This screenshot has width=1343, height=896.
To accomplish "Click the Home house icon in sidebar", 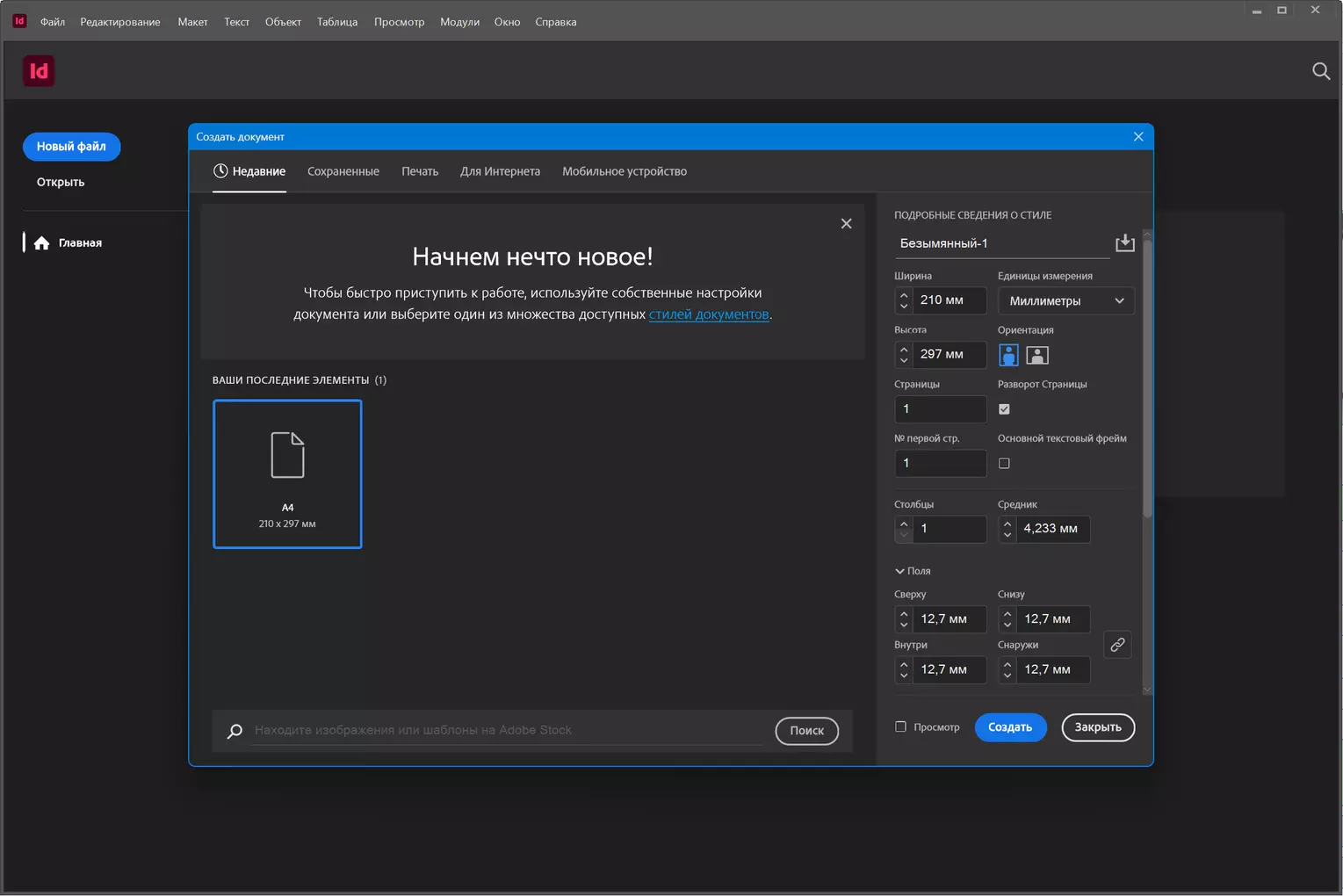I will tap(41, 242).
